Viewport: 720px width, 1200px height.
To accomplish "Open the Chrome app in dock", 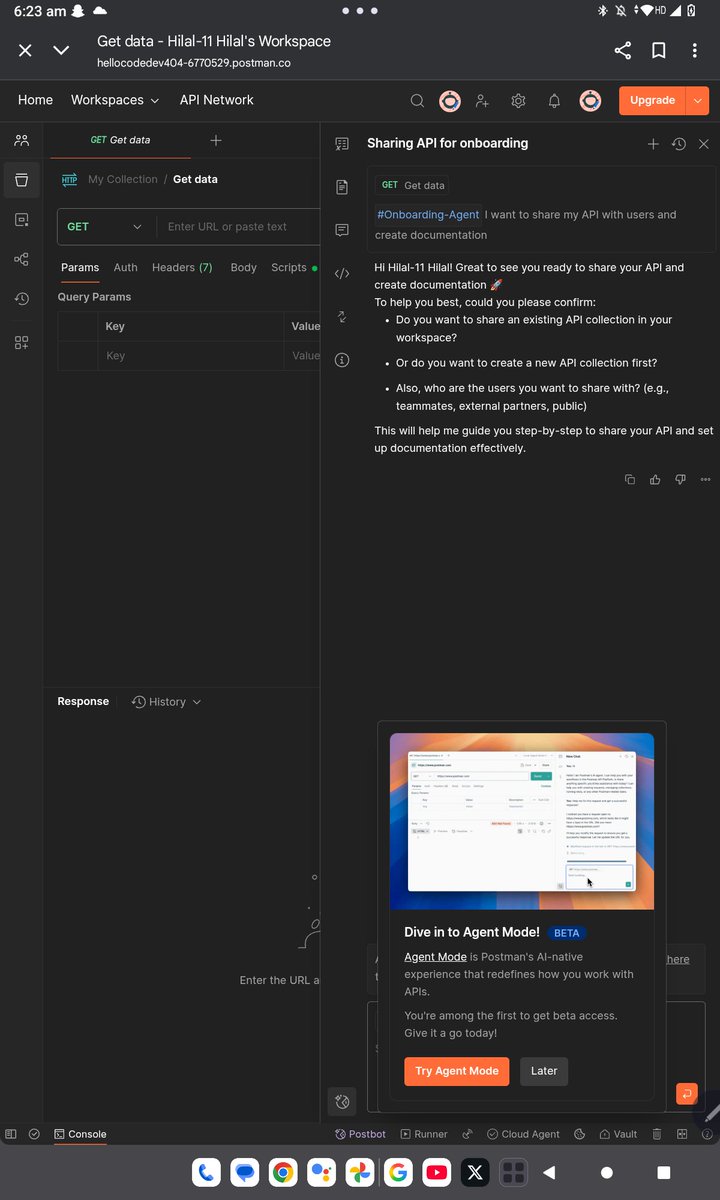I will (283, 1172).
